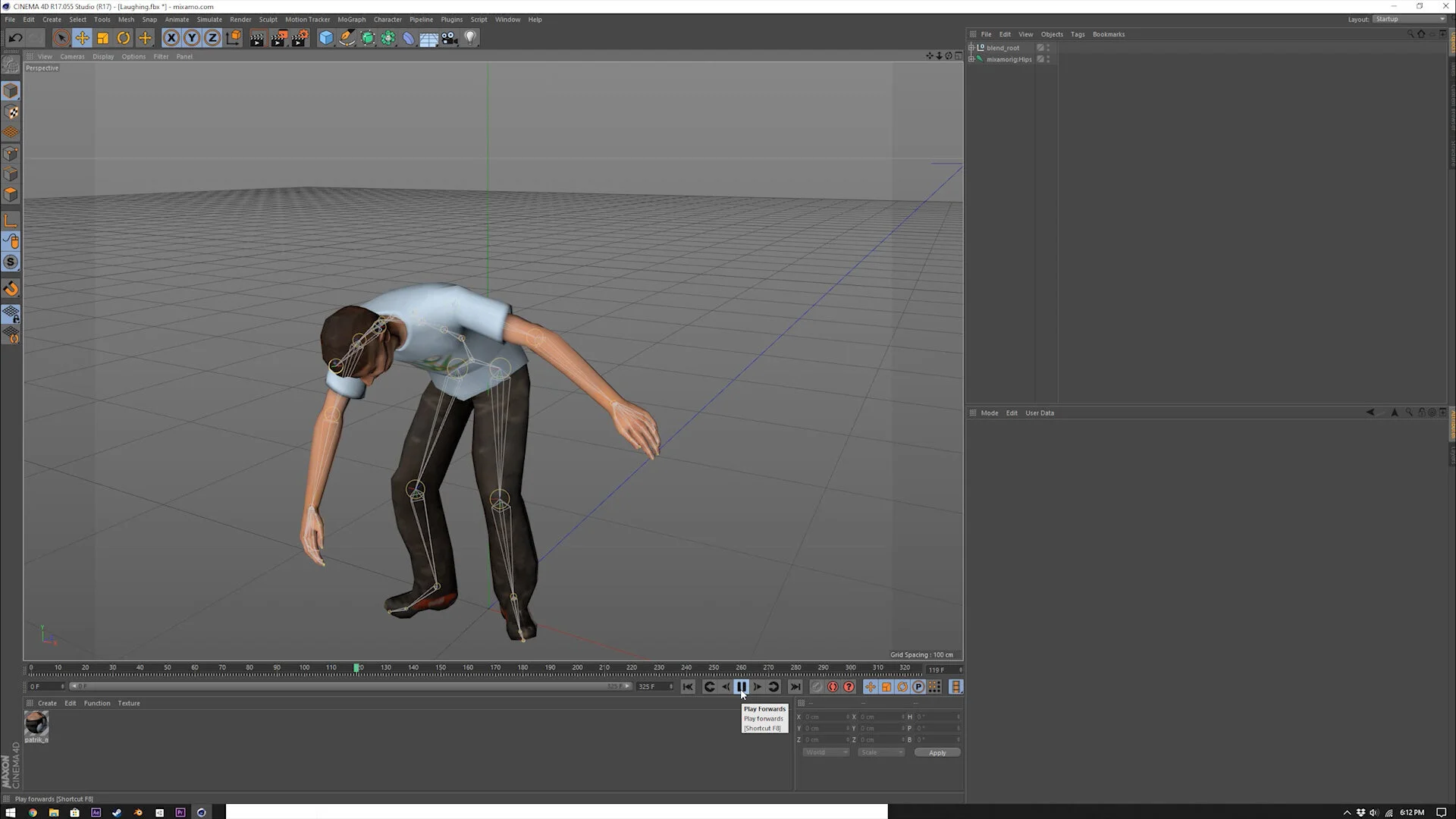Expand the mixamorig:Hips hierarchy
This screenshot has height=819, width=1456.
pyautogui.click(x=971, y=59)
